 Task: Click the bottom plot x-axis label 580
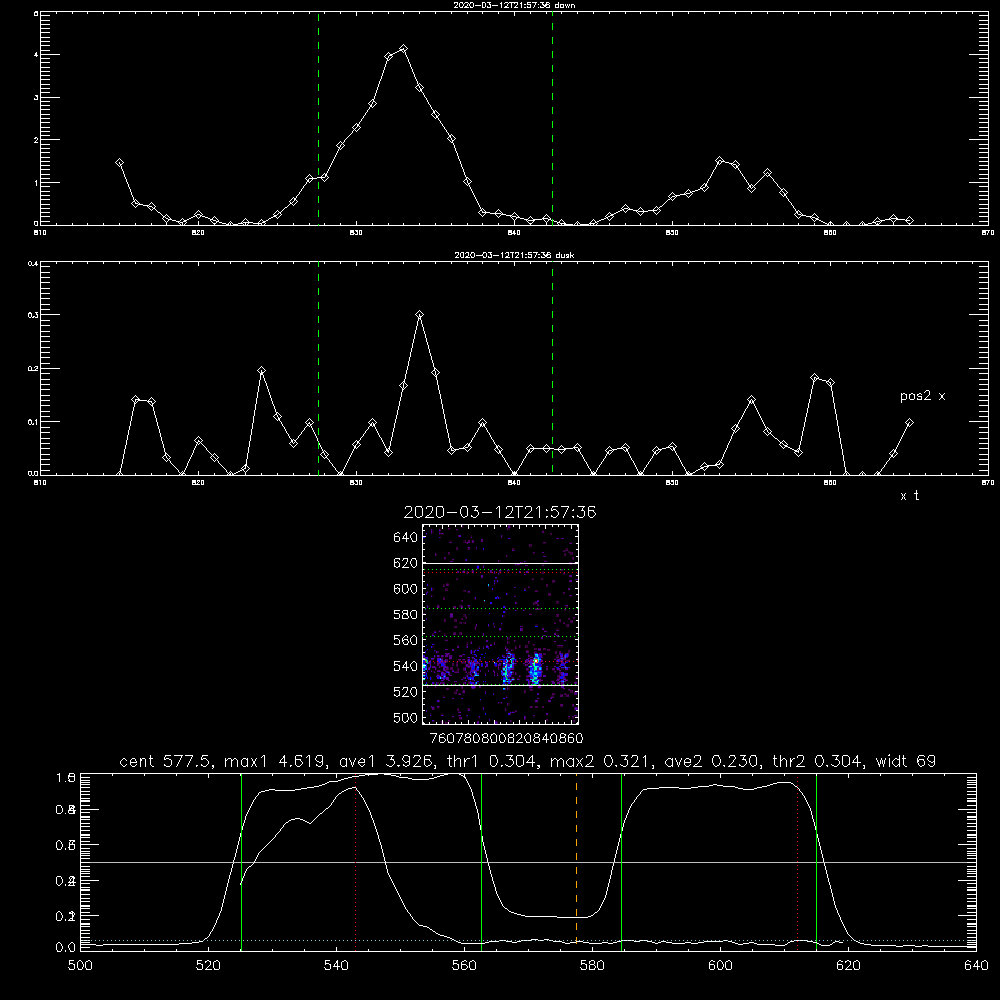point(592,966)
